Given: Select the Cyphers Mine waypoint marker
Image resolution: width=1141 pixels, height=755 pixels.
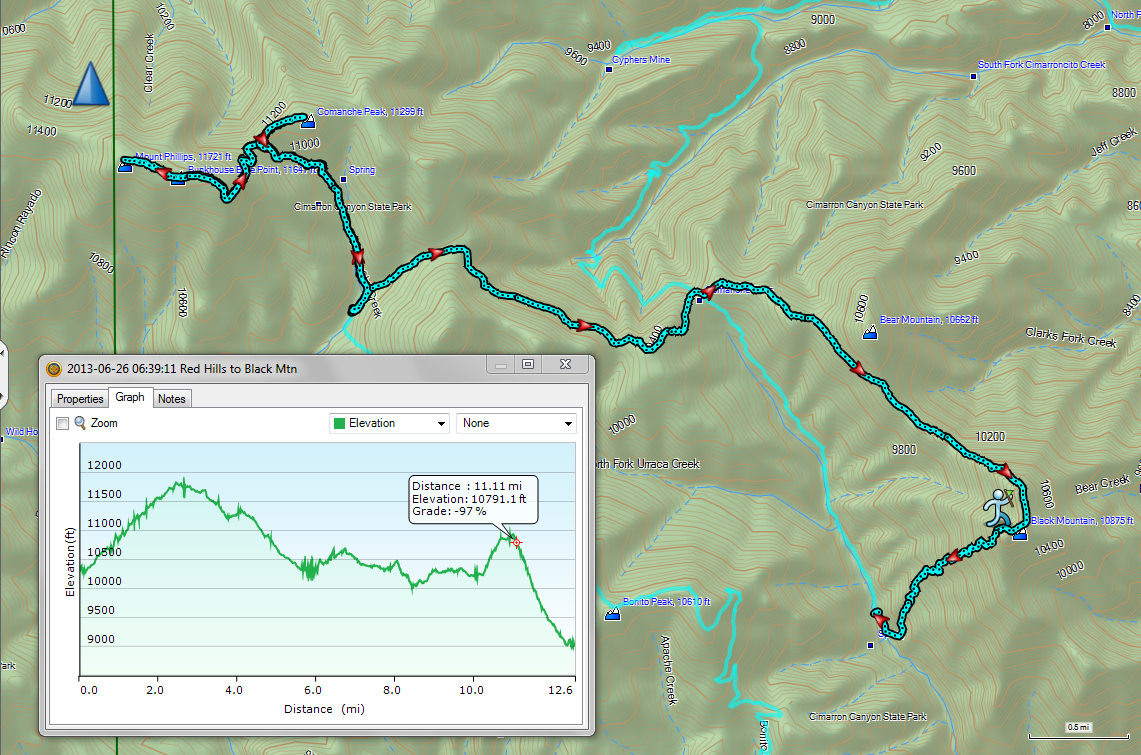Looking at the screenshot, I should 611,70.
